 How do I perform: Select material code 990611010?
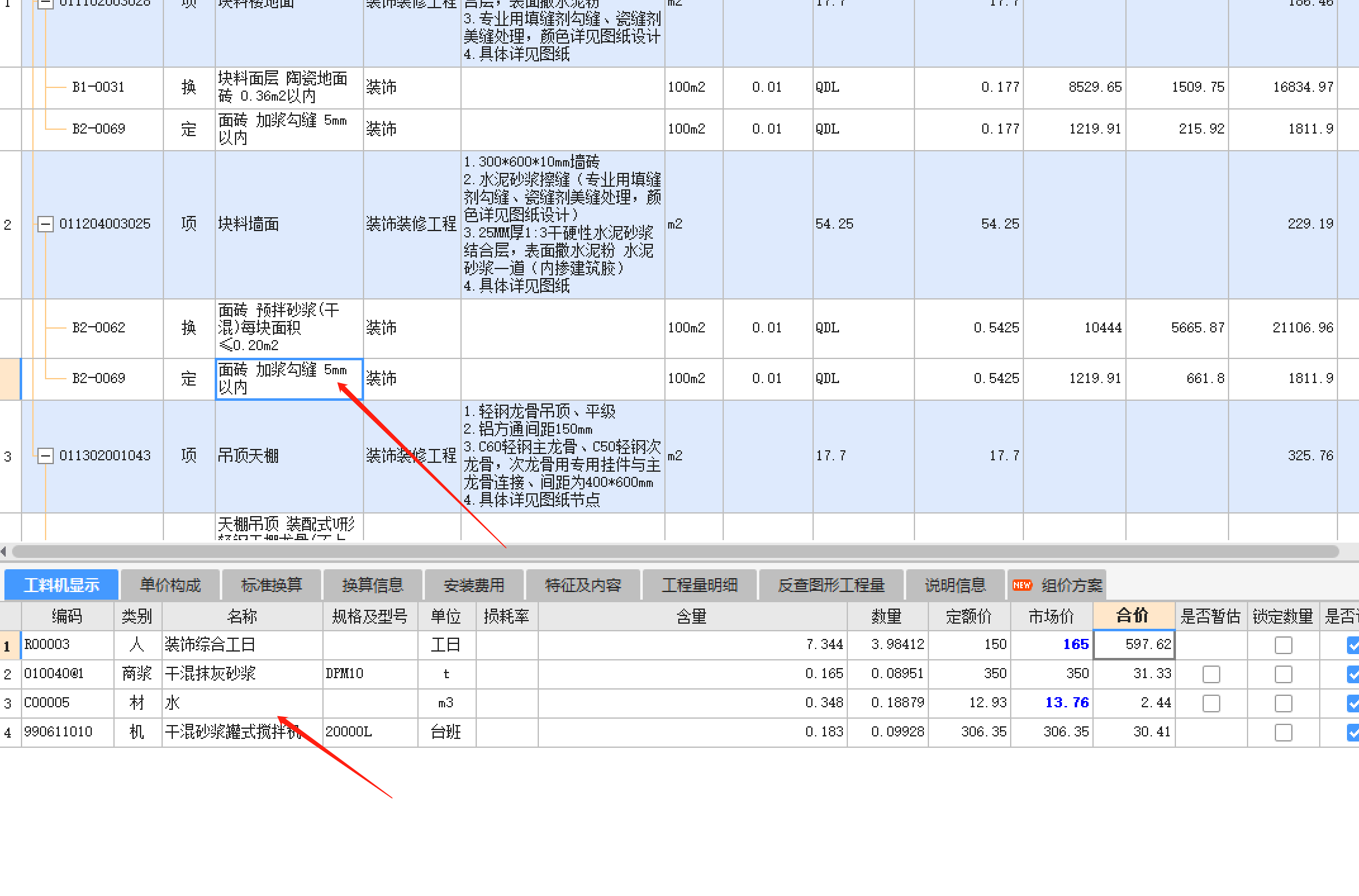pos(67,732)
